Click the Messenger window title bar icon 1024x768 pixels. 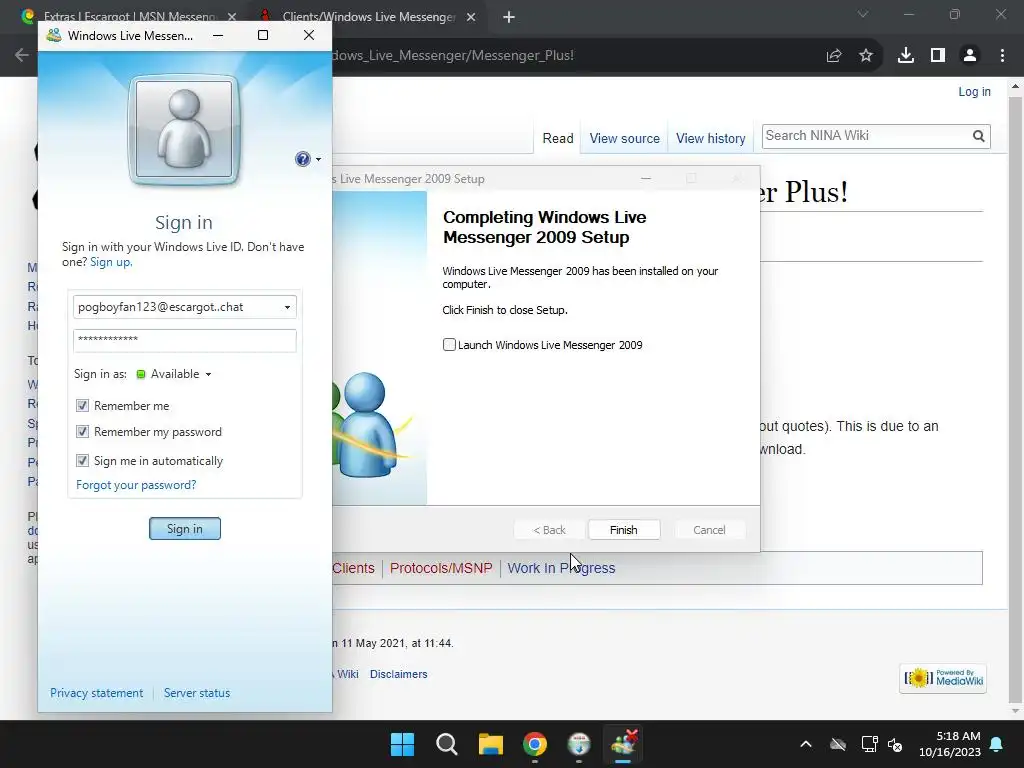[x=54, y=35]
